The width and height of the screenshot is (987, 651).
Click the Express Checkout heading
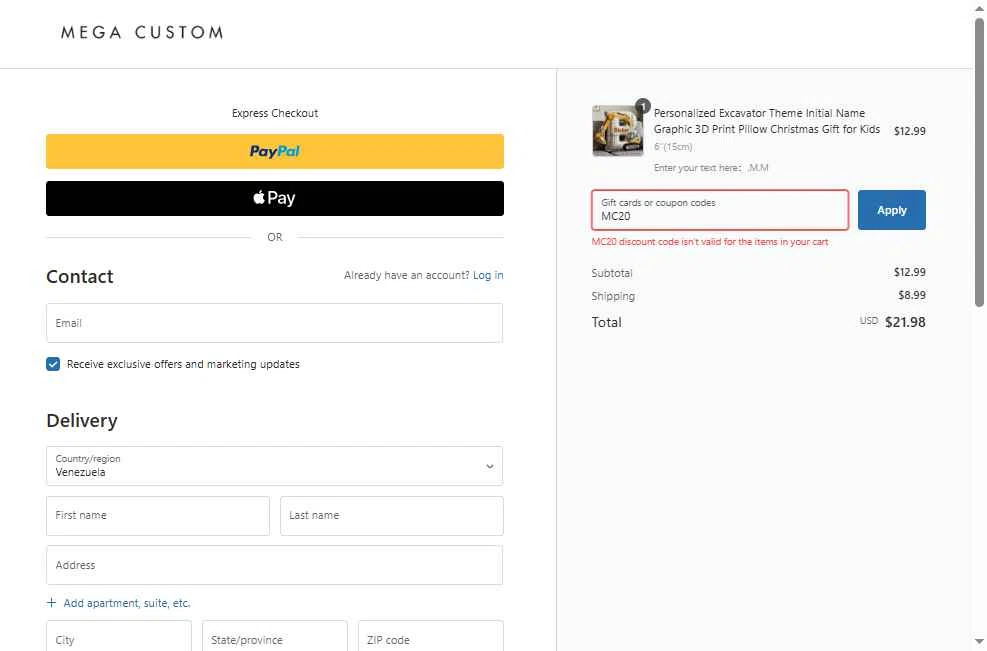tap(274, 113)
